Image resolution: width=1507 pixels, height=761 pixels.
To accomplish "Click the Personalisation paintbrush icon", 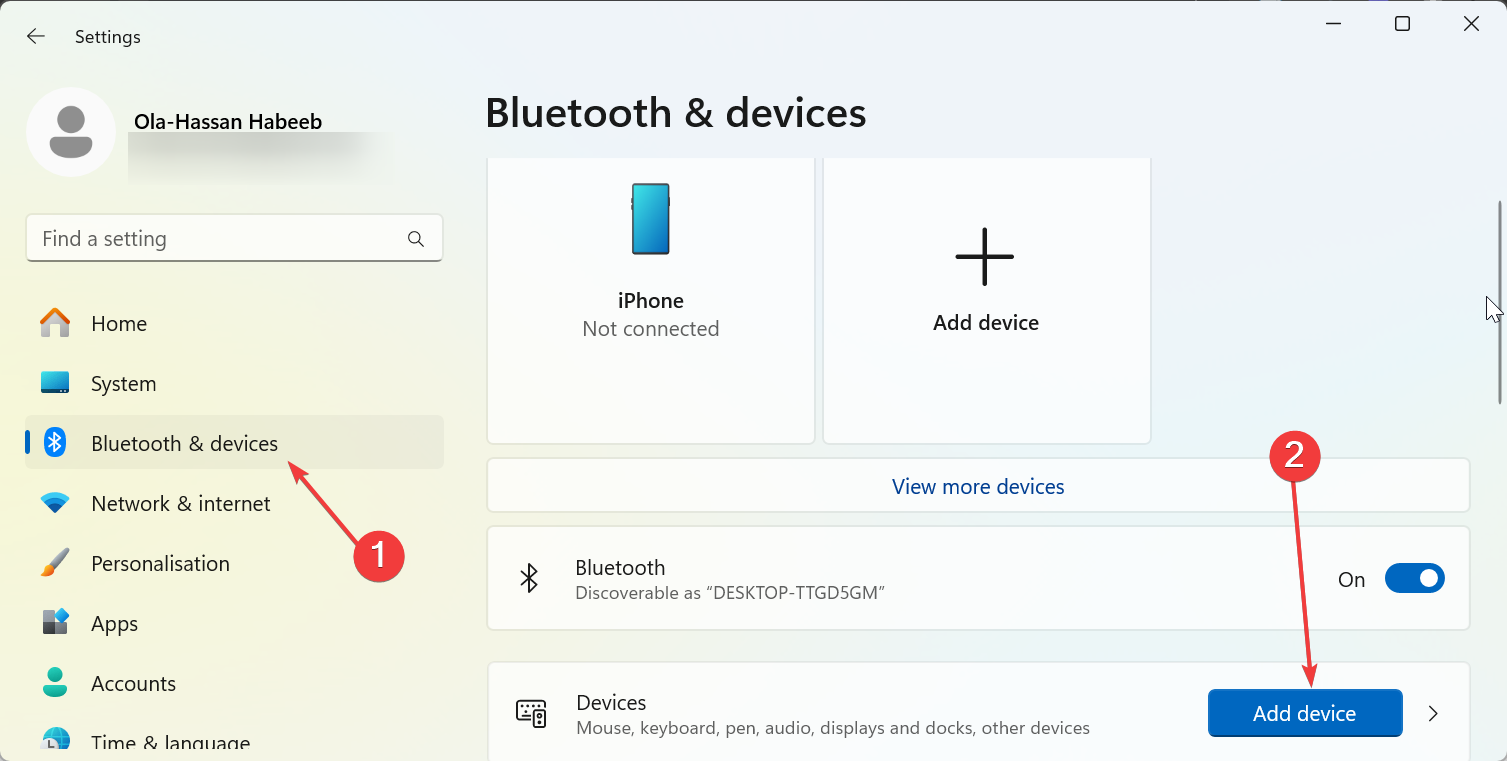I will tap(55, 564).
